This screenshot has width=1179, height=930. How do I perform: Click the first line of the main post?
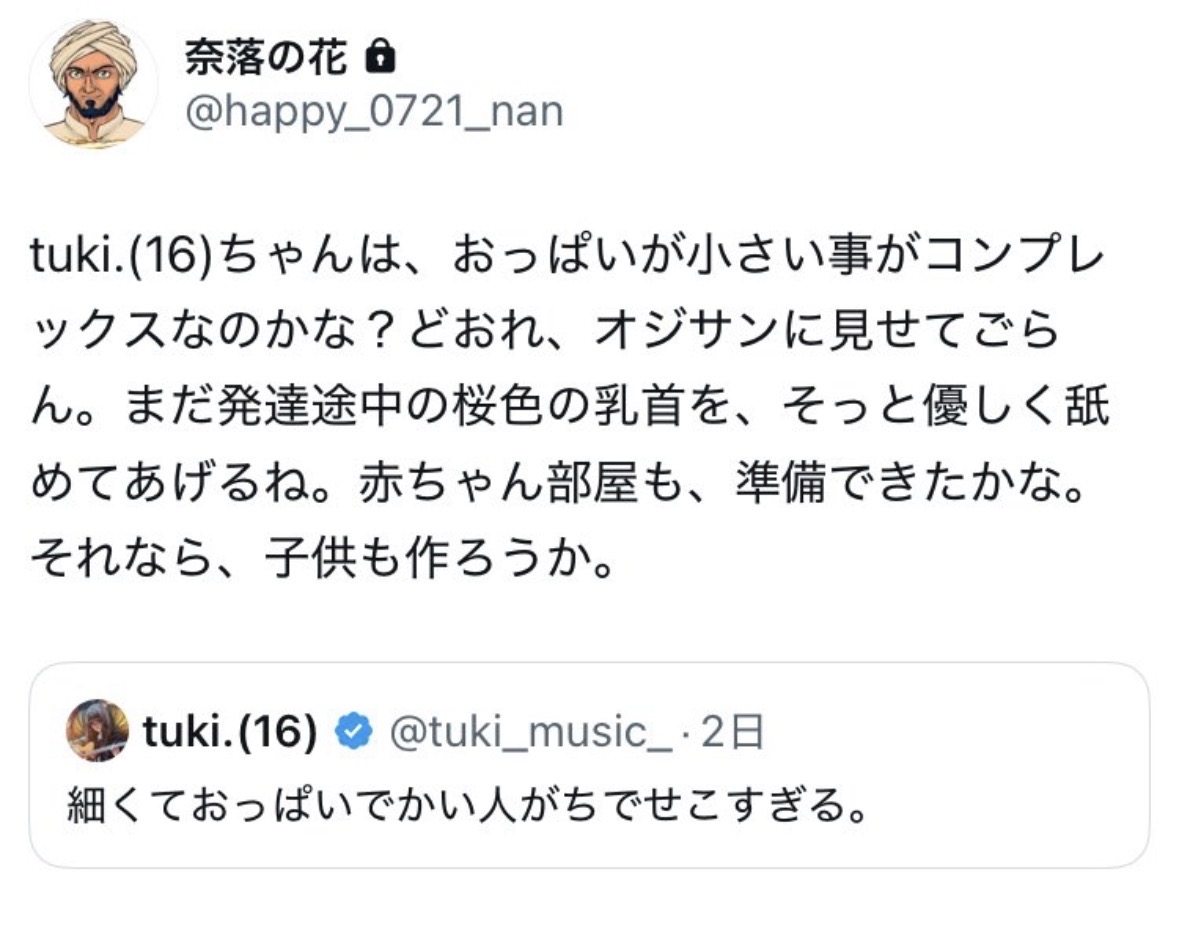[567, 261]
